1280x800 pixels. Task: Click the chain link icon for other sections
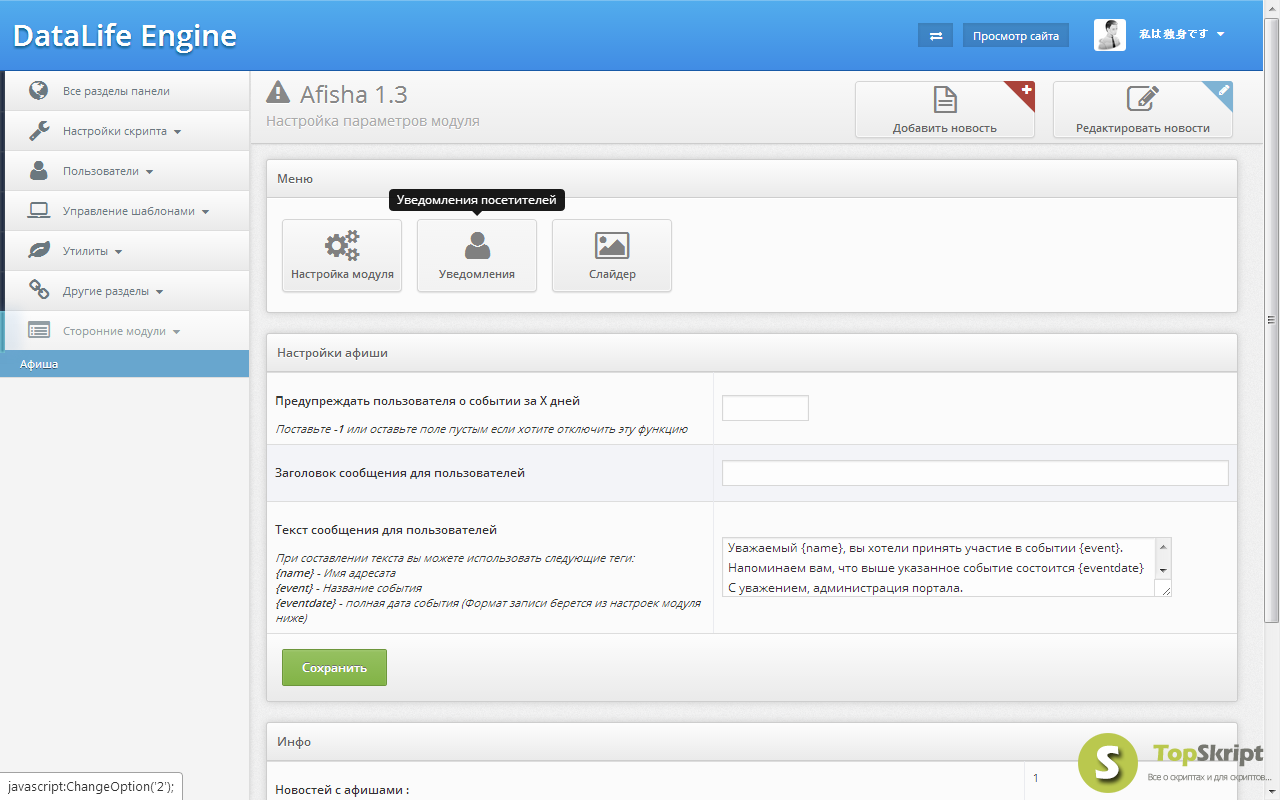pos(39,290)
